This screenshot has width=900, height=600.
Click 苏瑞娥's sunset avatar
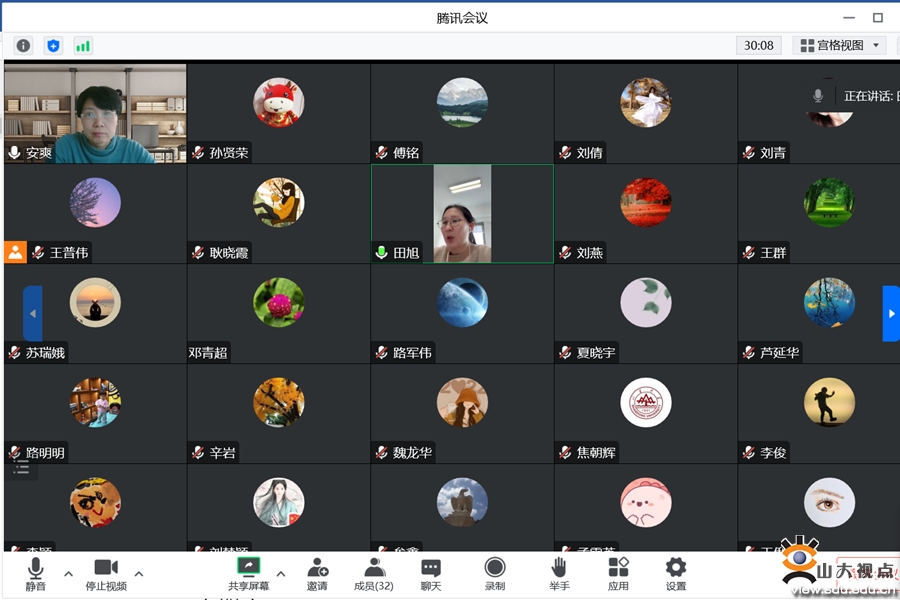tap(95, 302)
